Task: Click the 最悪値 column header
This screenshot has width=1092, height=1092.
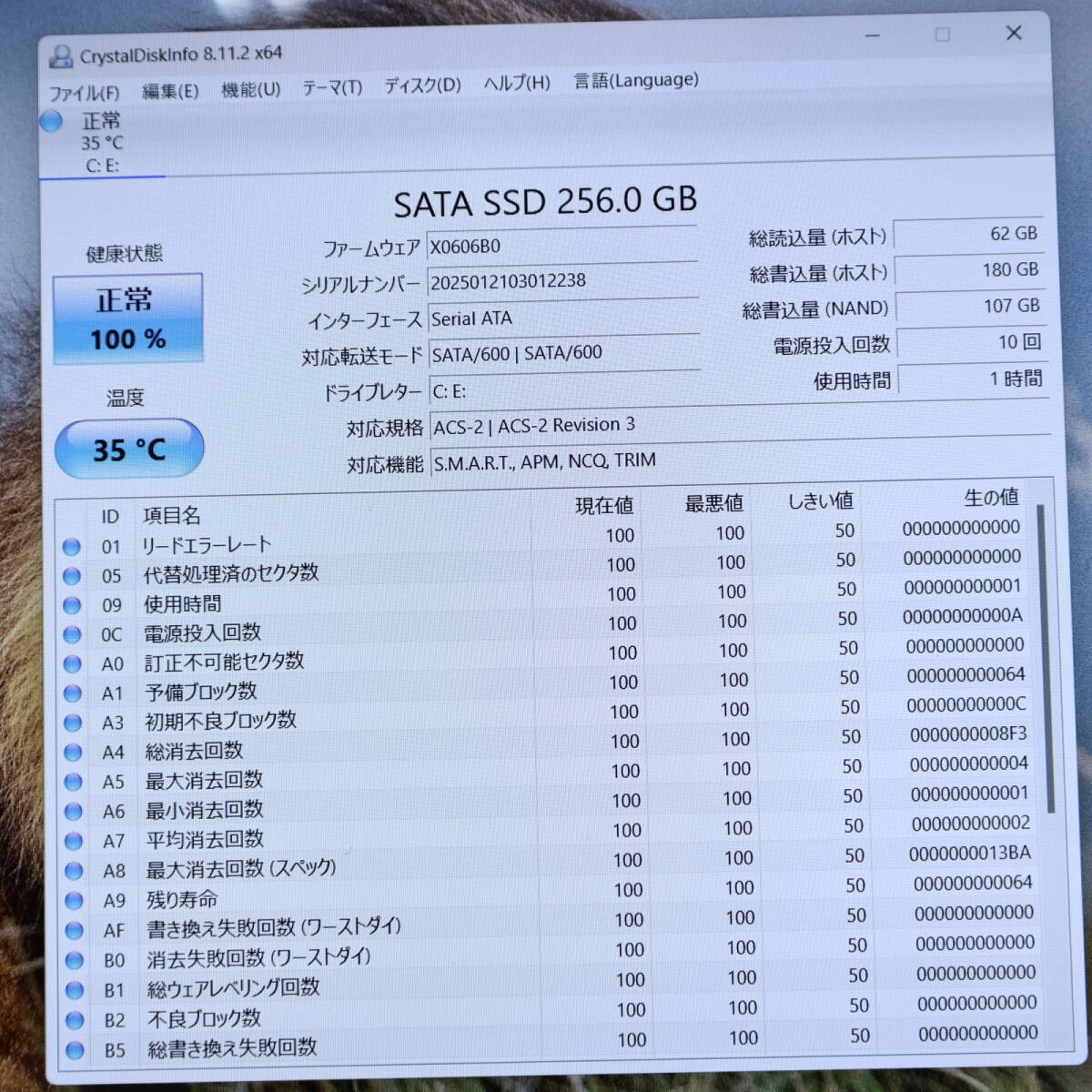Action: click(x=713, y=502)
